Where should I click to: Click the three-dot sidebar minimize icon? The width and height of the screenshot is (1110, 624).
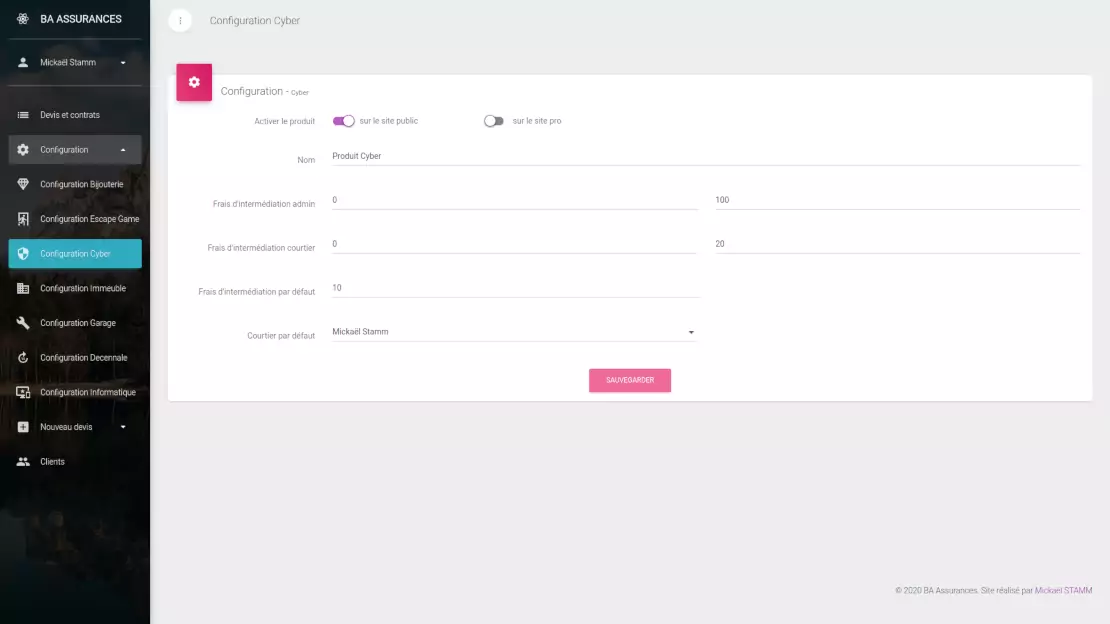tap(180, 20)
